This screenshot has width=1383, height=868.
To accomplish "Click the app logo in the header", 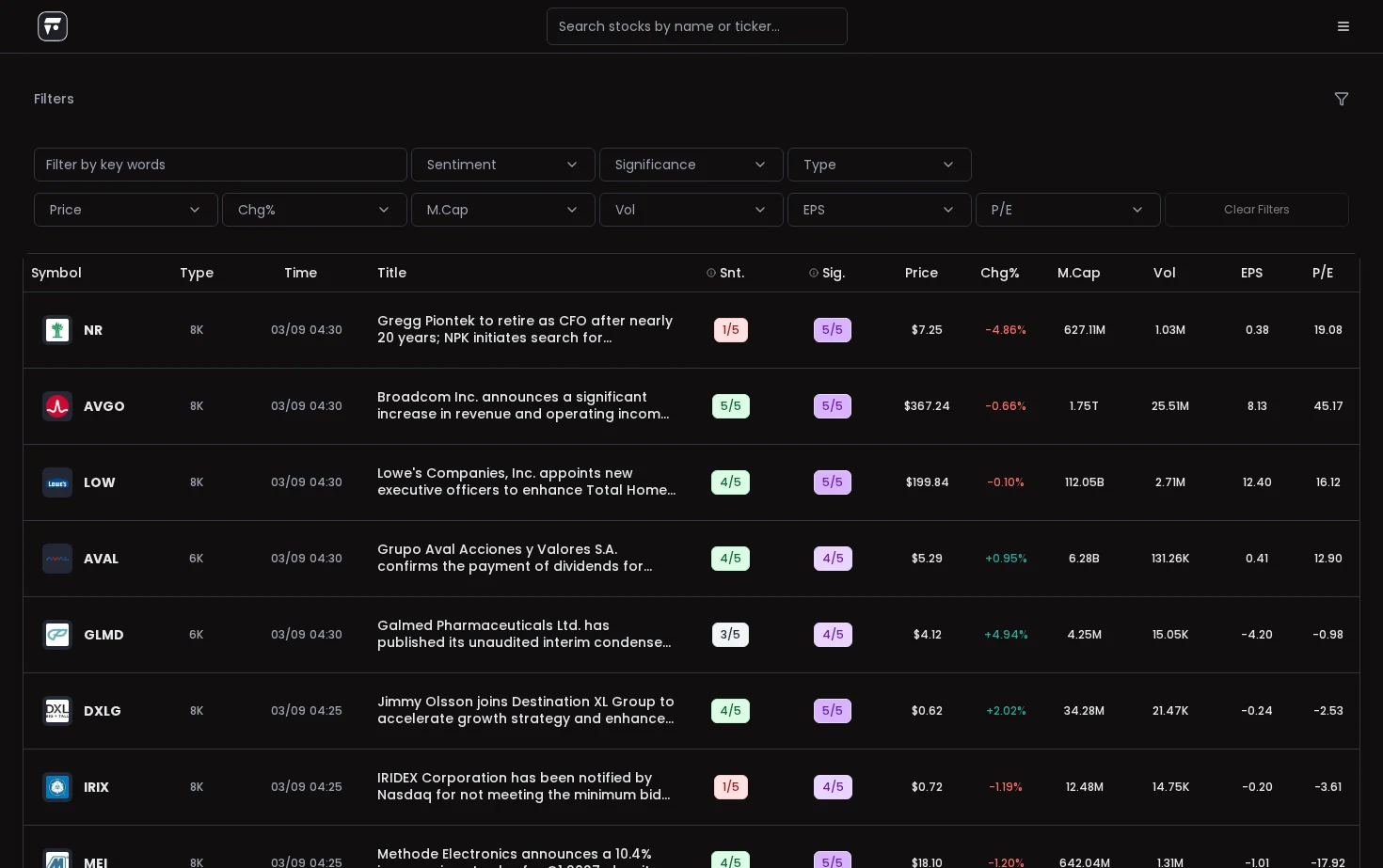I will [53, 26].
